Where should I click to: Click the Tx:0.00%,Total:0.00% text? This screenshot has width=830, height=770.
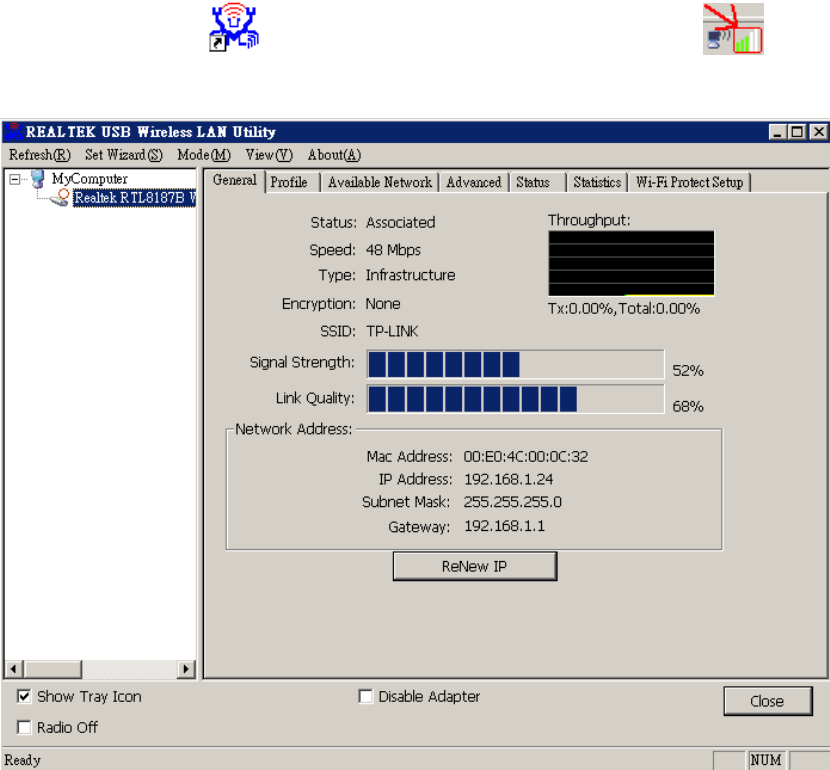point(624,309)
